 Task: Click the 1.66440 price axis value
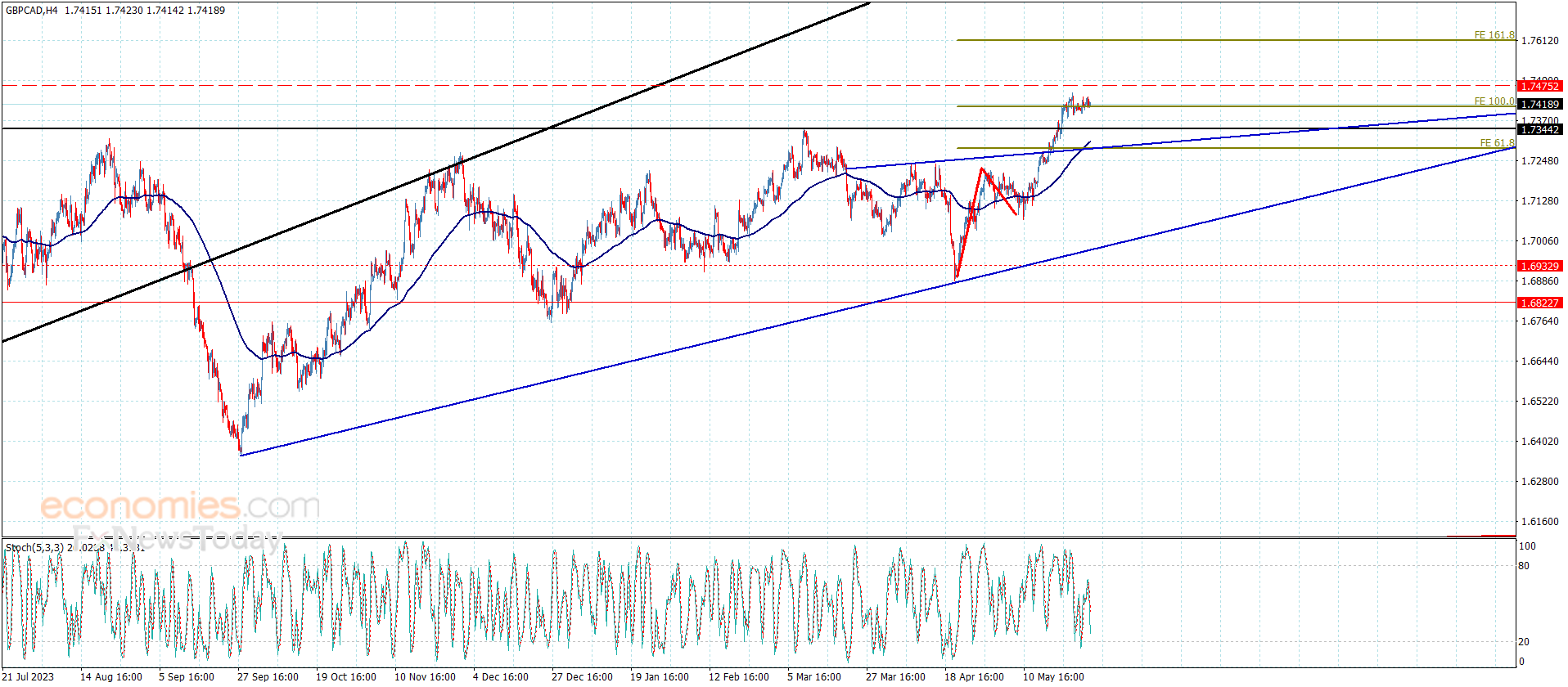click(x=1539, y=361)
